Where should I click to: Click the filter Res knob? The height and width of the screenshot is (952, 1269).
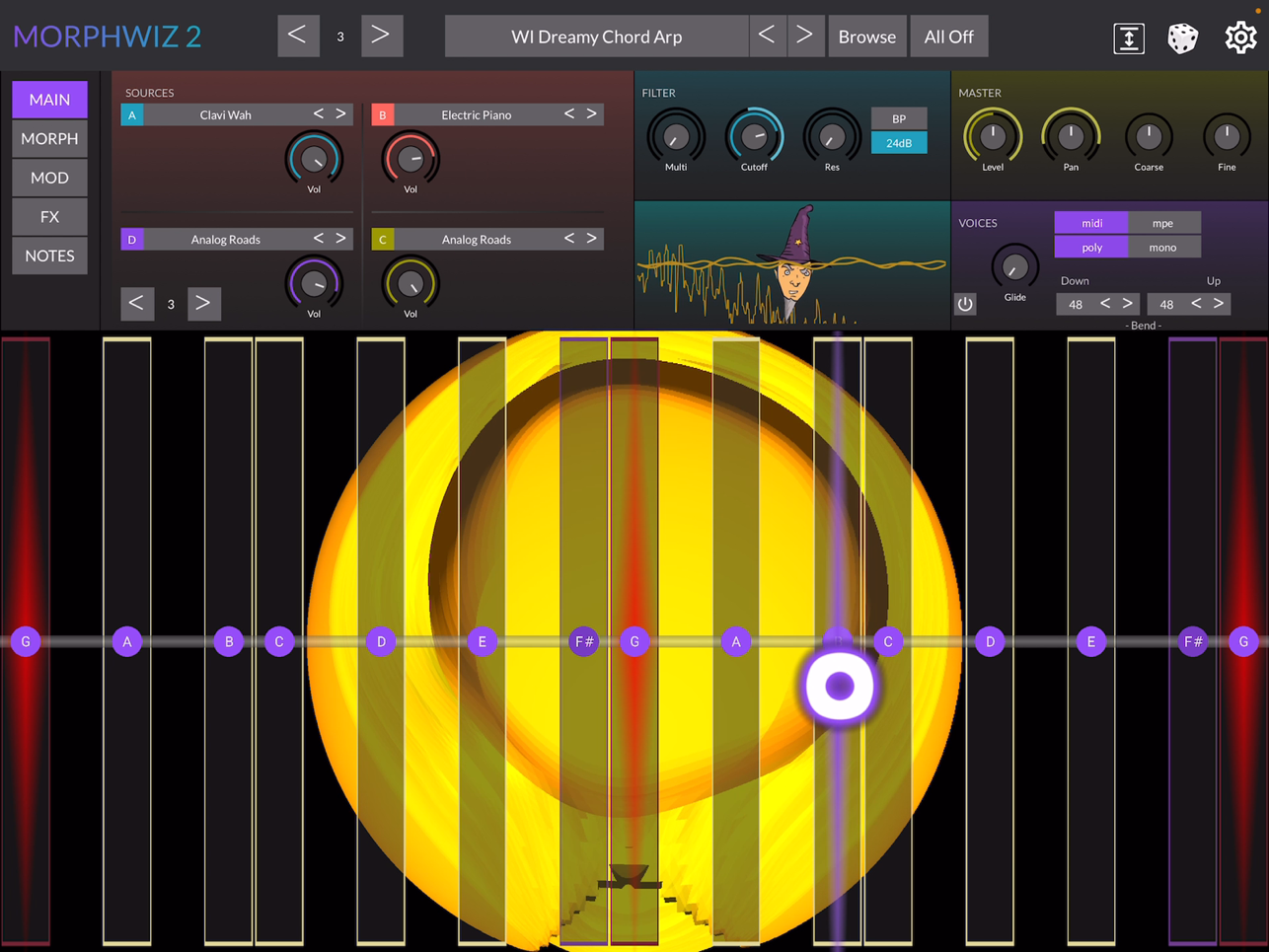[x=832, y=136]
